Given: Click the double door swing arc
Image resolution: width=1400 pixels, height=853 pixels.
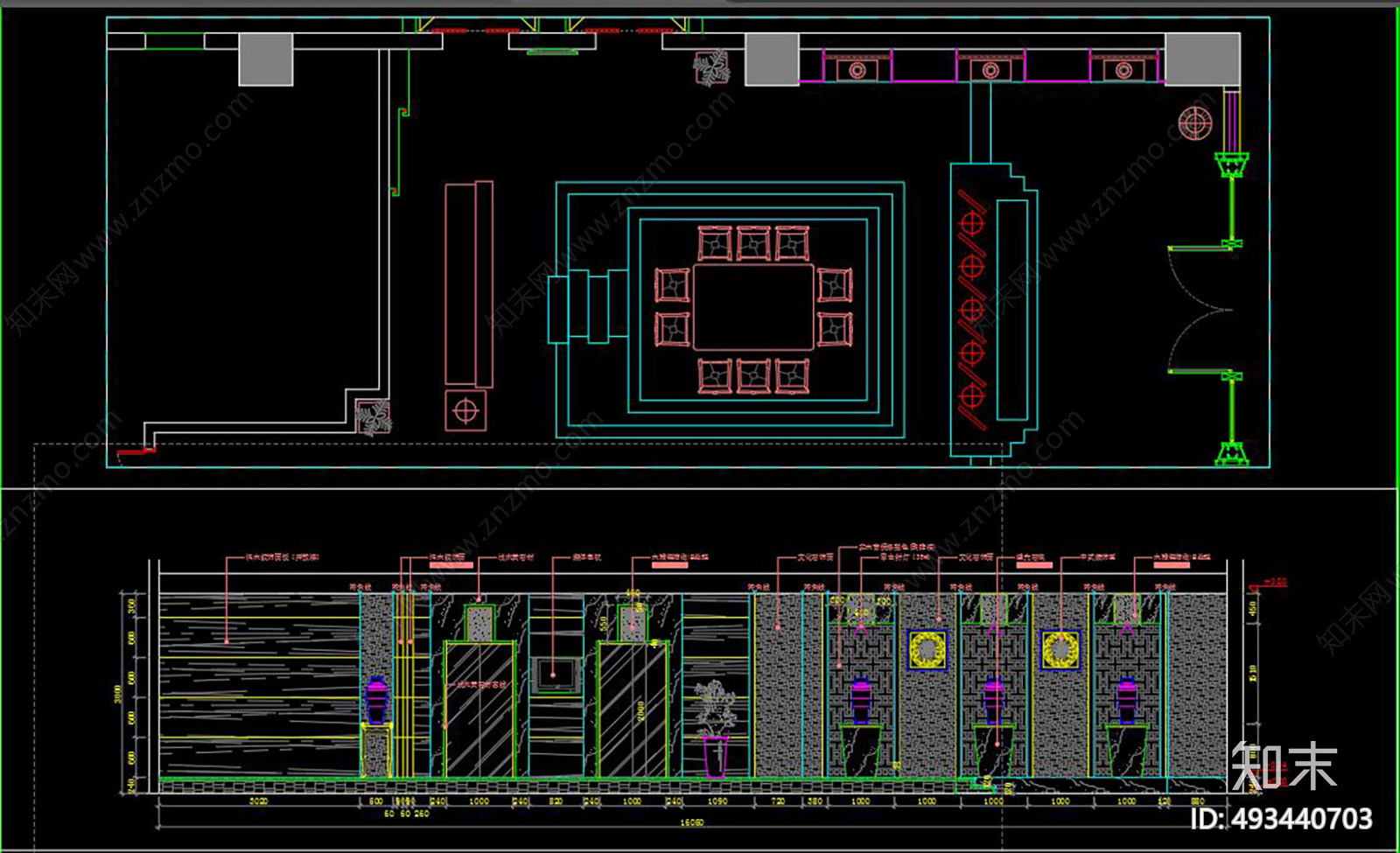Looking at the screenshot, I should pos(1200,310).
